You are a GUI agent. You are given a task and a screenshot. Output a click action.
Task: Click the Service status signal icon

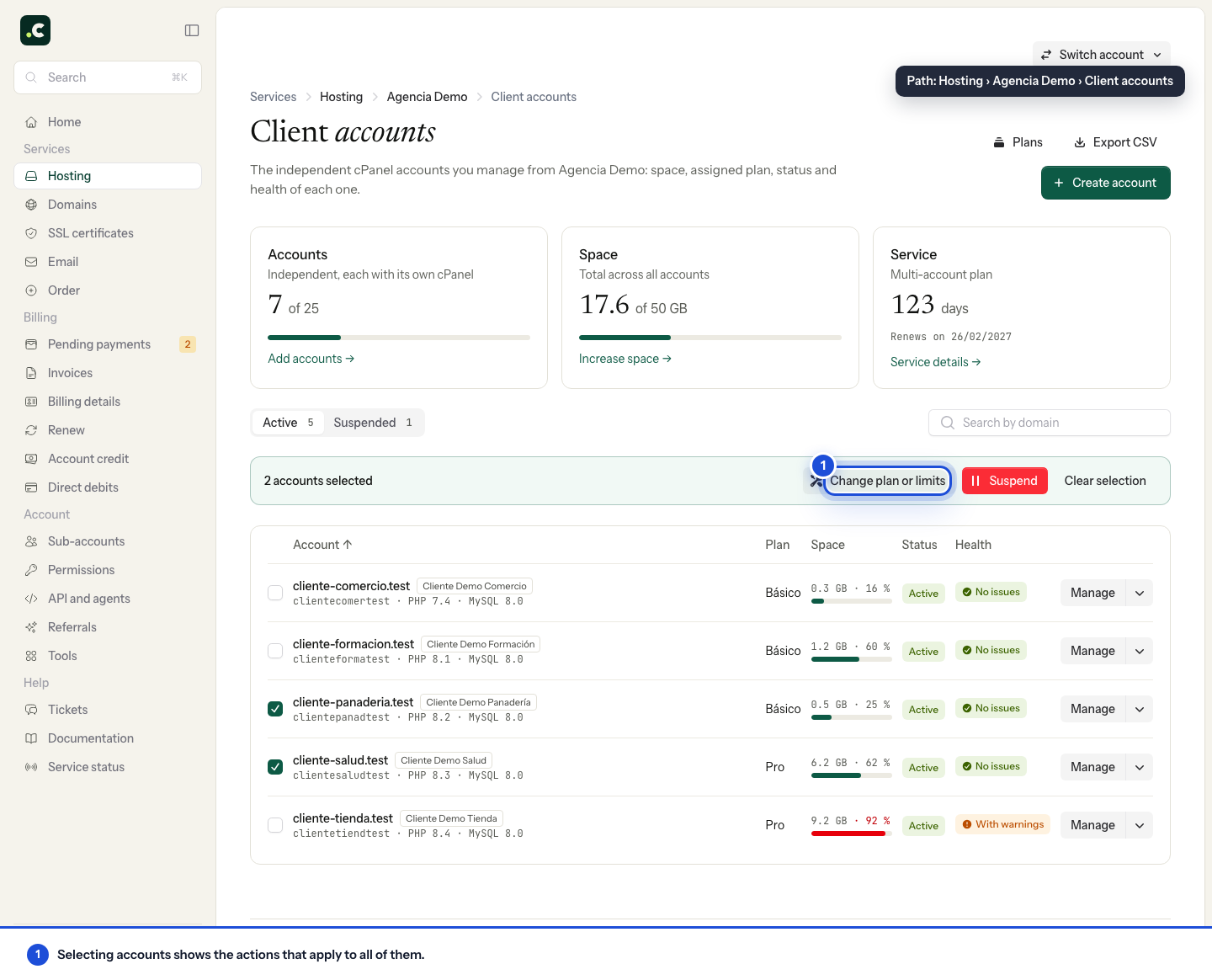click(x=31, y=767)
